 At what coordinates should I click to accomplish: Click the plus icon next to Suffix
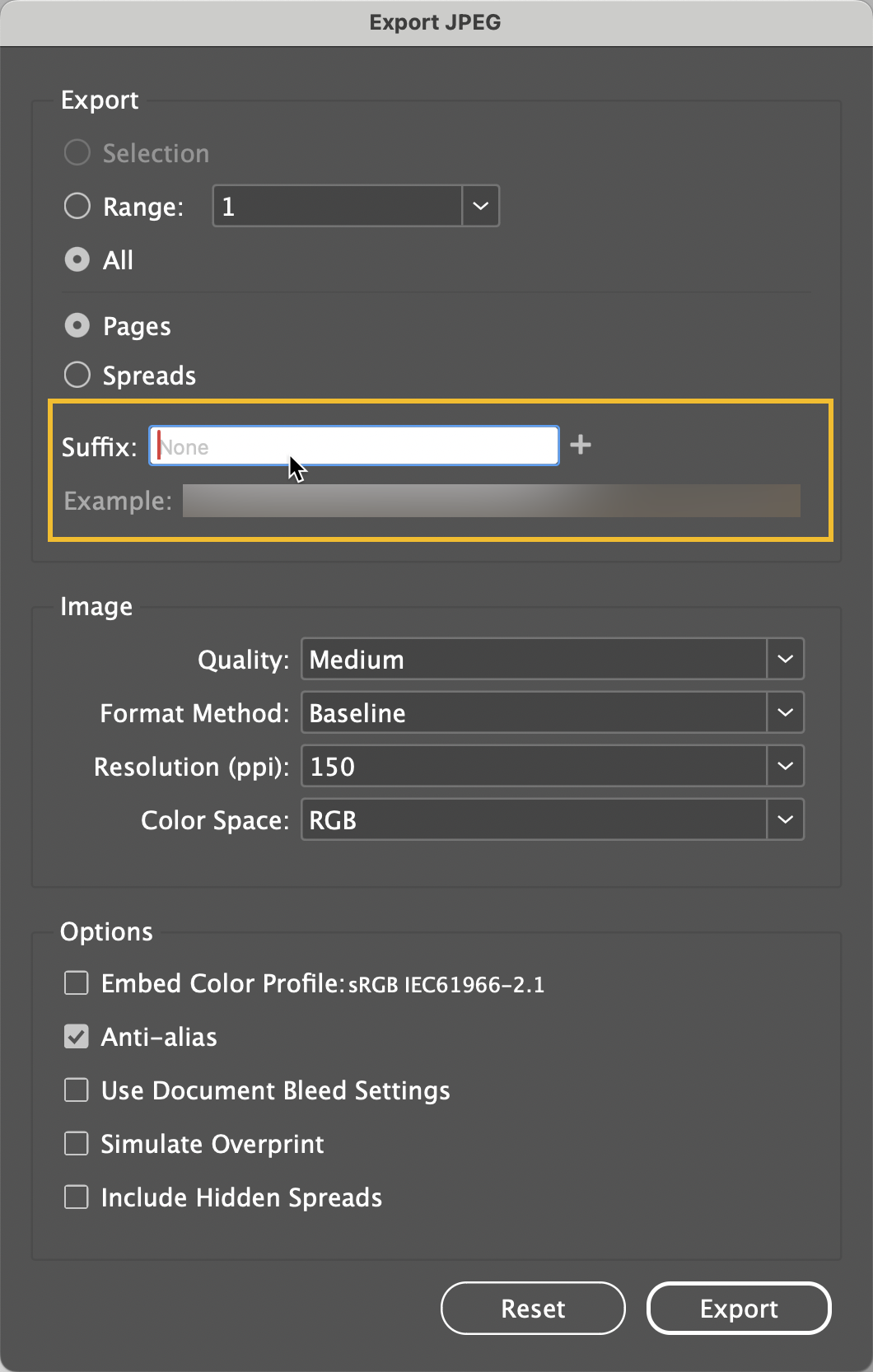pos(581,446)
